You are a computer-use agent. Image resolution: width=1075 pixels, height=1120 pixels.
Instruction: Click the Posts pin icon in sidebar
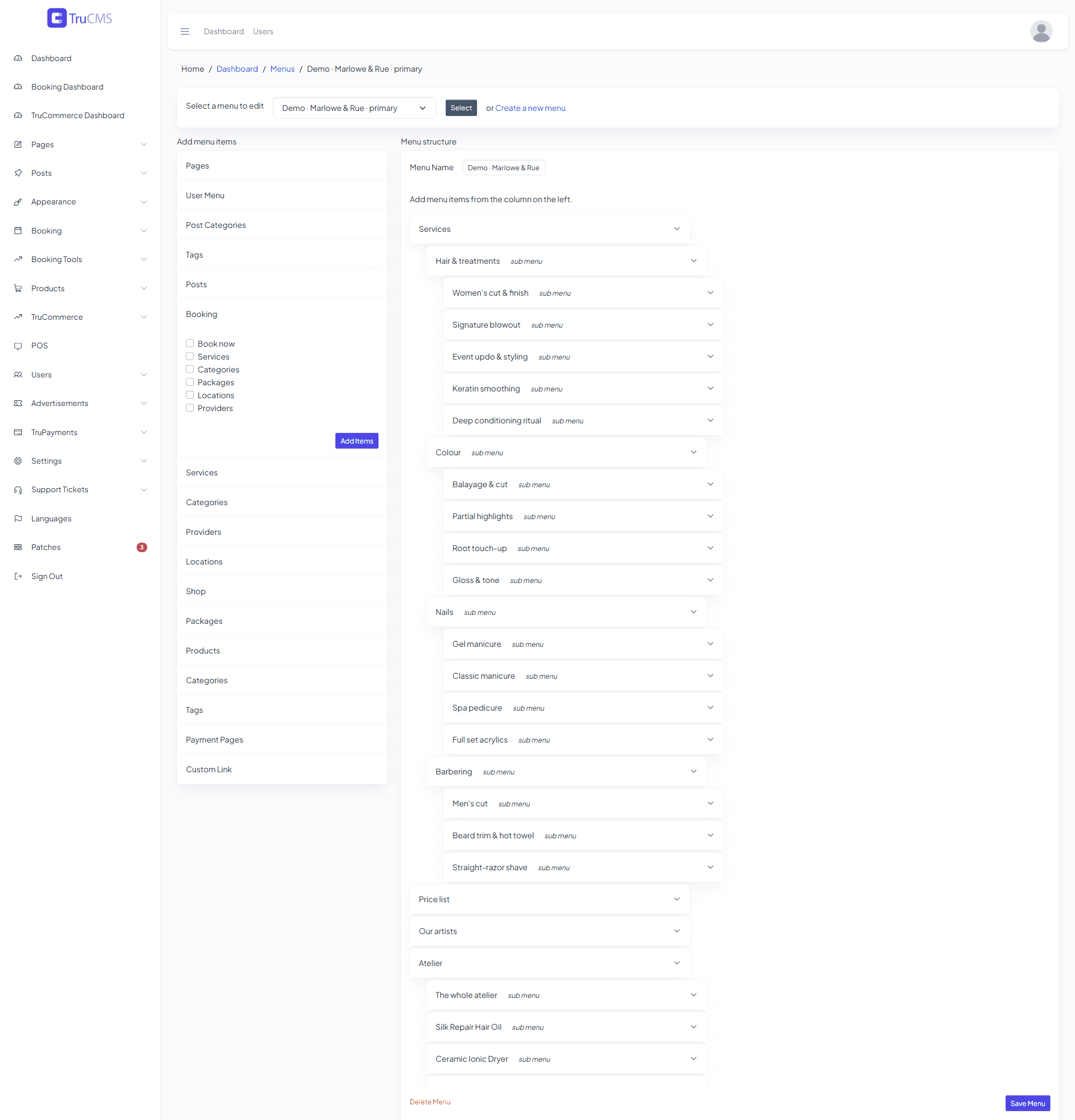[18, 173]
